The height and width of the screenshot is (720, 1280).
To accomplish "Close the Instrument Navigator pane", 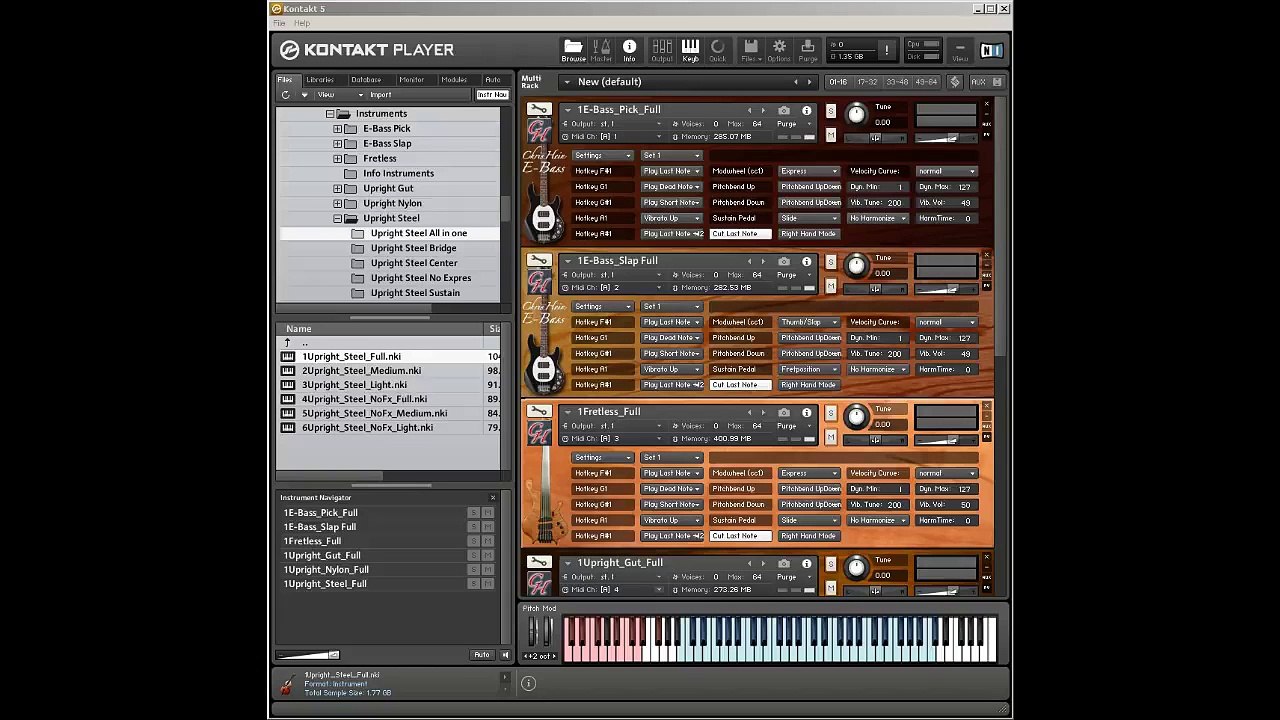I will coord(492,497).
